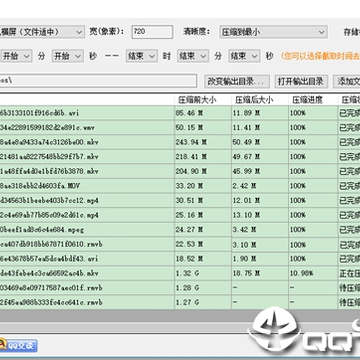This screenshot has width=360, height=360.
Task: Open the 结束 dropdown before 分
Action: (x=193, y=56)
